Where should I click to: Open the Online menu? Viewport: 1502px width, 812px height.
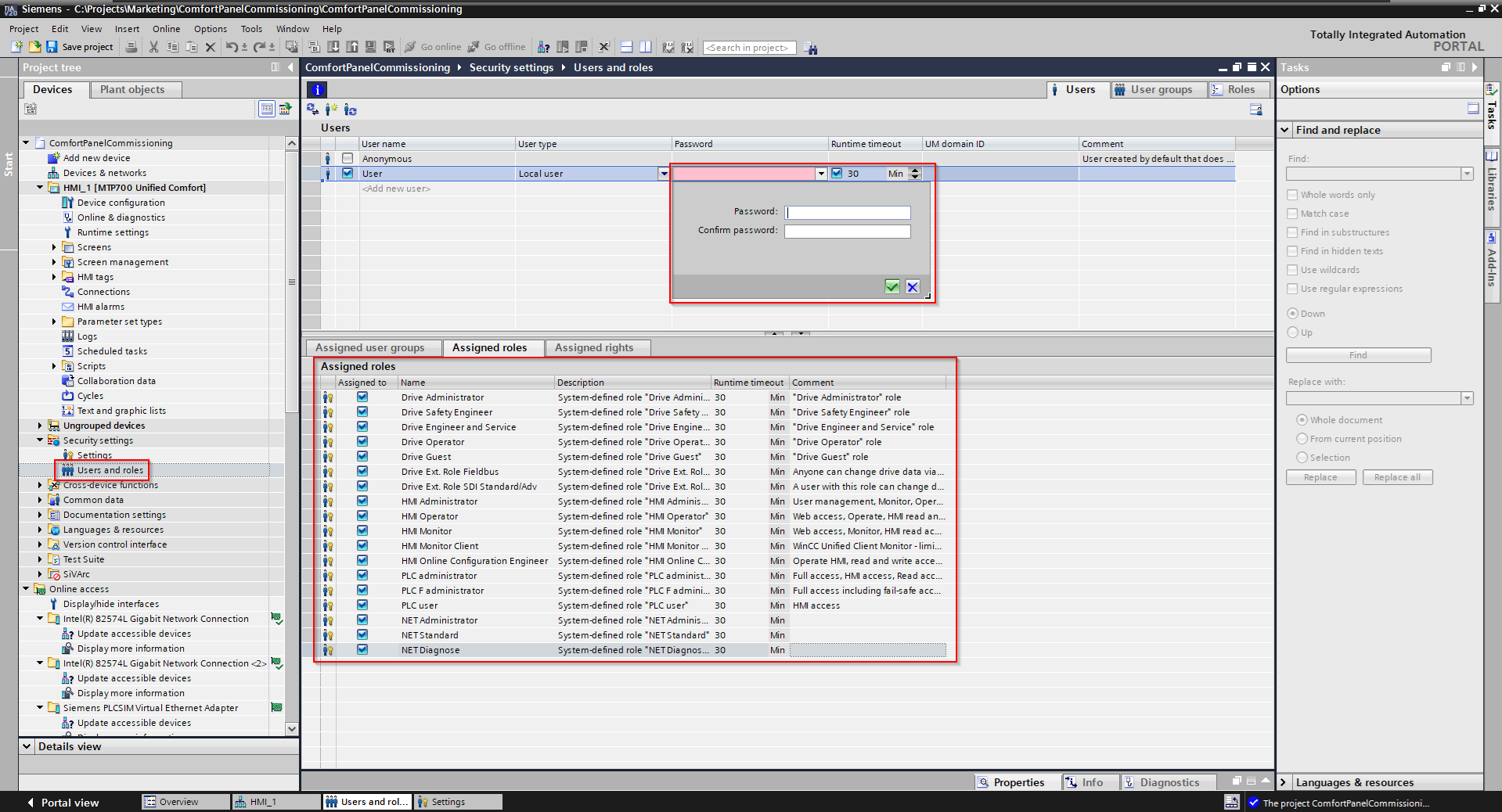pyautogui.click(x=166, y=29)
